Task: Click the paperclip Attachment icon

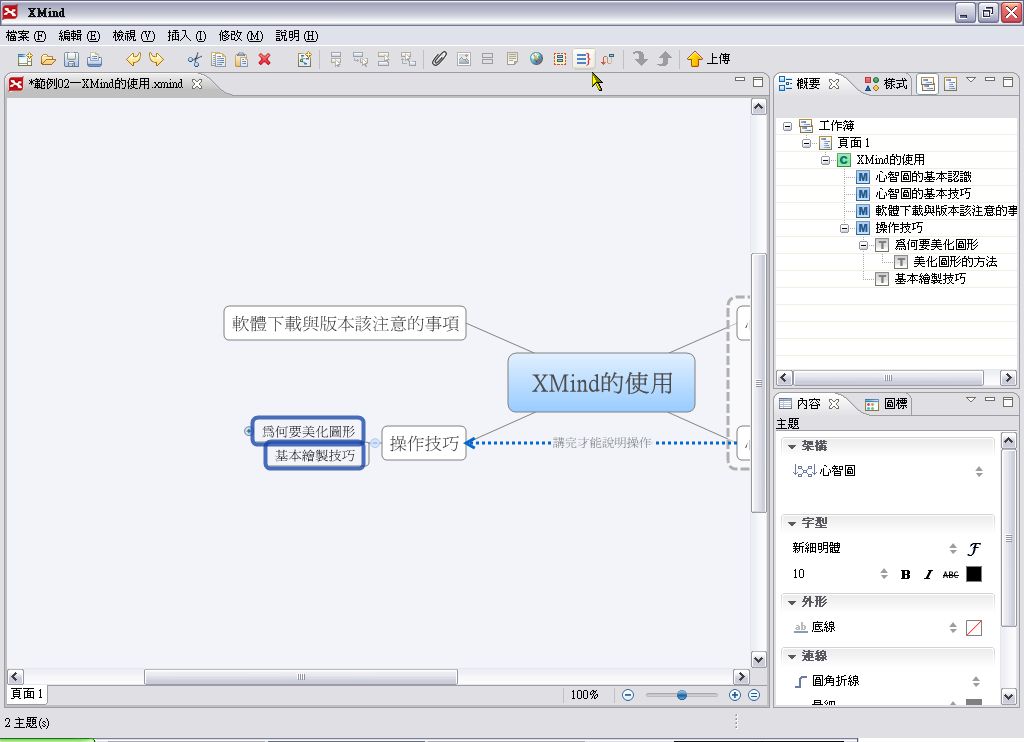Action: pos(440,59)
